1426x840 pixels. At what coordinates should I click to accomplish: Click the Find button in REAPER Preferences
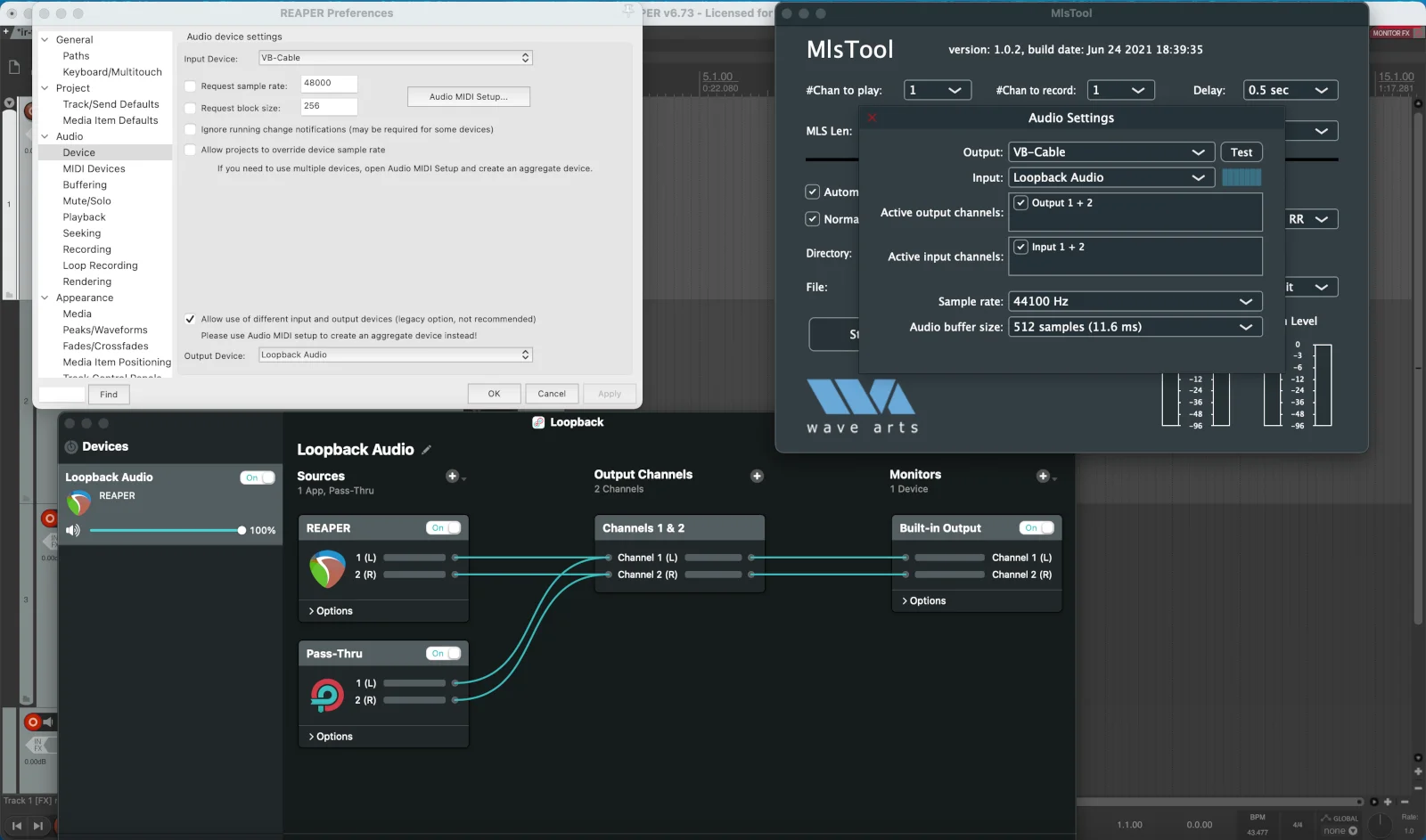(109, 394)
